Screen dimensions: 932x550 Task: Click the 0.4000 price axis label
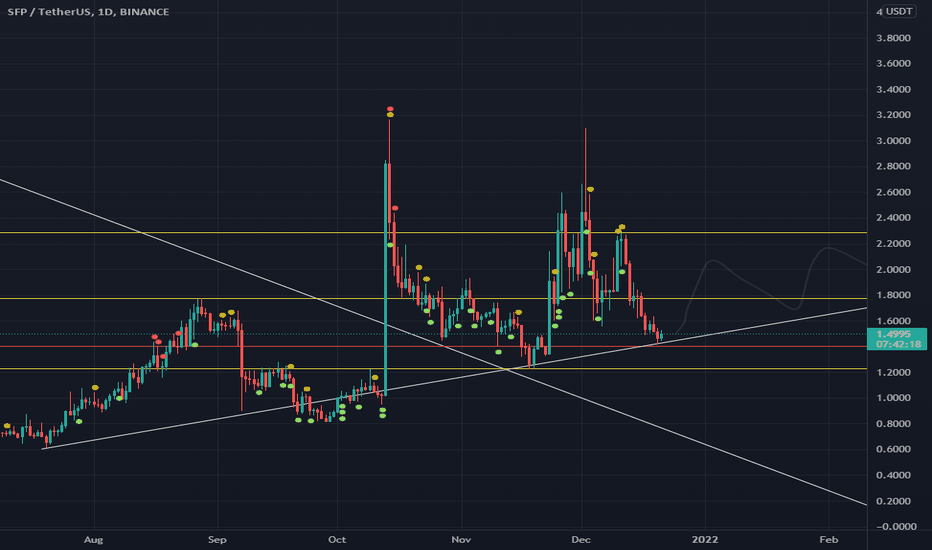(893, 475)
